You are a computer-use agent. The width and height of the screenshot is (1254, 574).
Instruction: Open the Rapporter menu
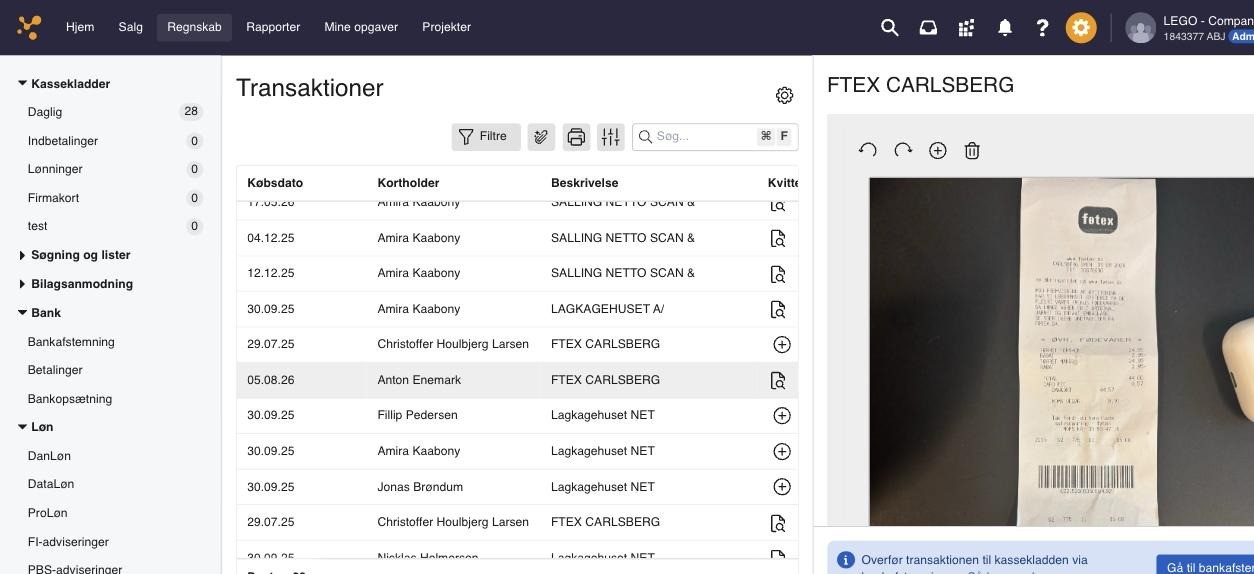point(273,27)
